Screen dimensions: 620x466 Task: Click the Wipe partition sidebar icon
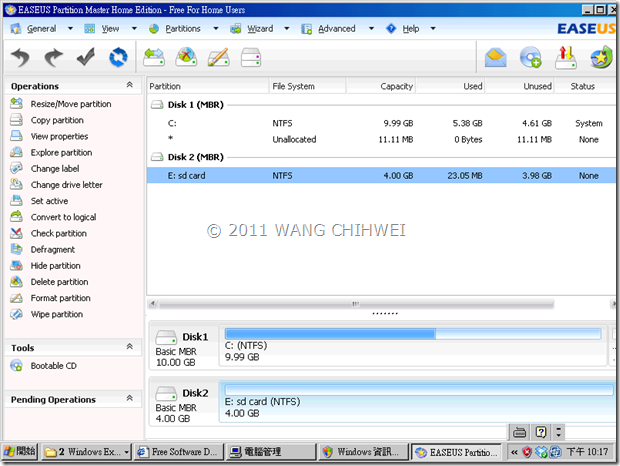[x=16, y=314]
